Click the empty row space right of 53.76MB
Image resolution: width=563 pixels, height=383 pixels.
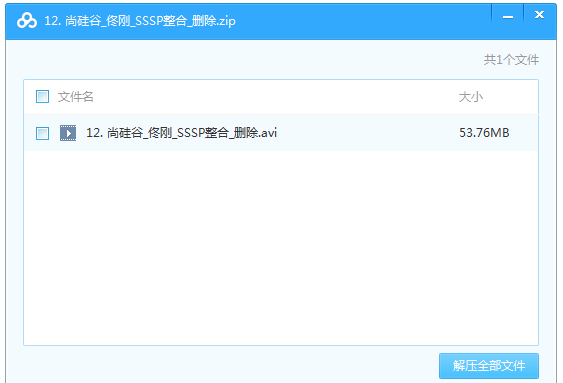point(524,133)
